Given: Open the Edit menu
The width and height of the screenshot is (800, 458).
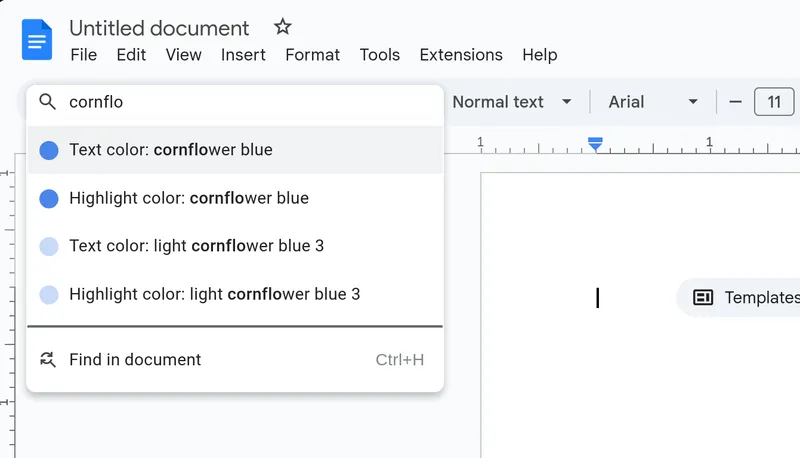Looking at the screenshot, I should (131, 55).
